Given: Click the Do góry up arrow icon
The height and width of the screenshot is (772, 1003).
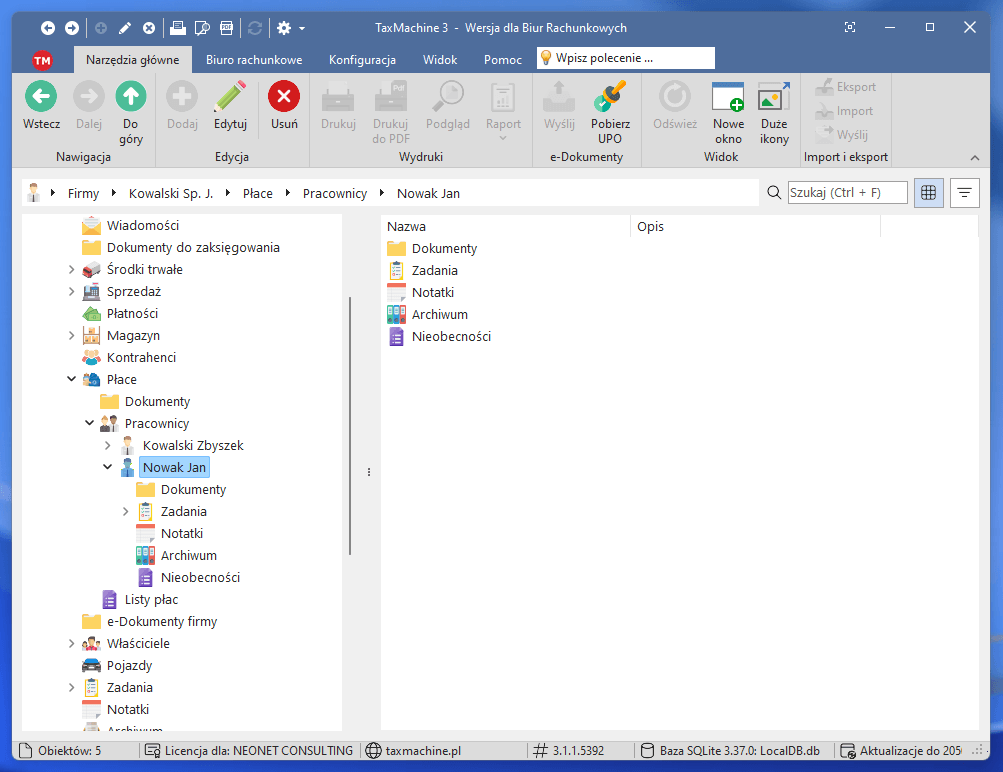Looking at the screenshot, I should click(131, 97).
